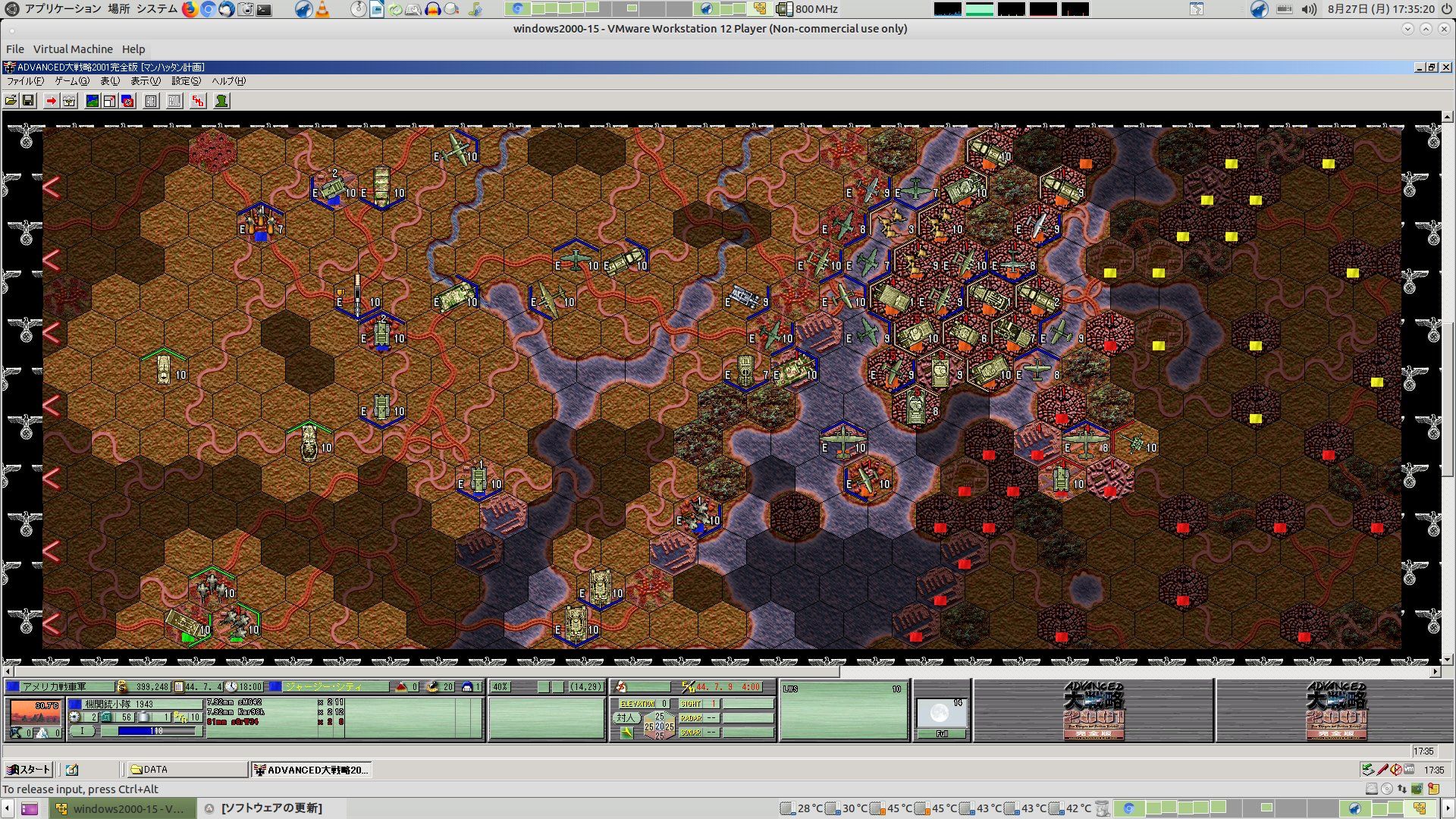
Task: Click the red END turn toolbar icon
Action: click(x=198, y=101)
